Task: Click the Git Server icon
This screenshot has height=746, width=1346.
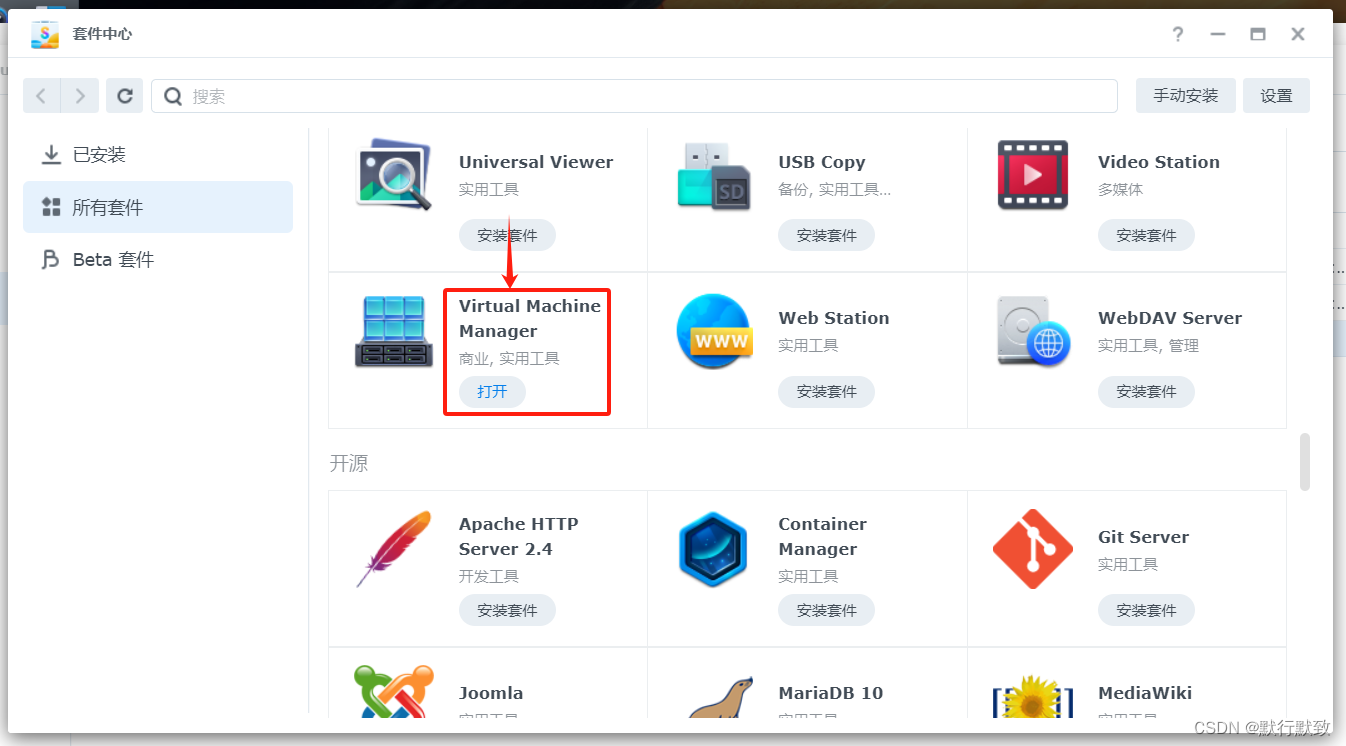Action: tap(1033, 549)
